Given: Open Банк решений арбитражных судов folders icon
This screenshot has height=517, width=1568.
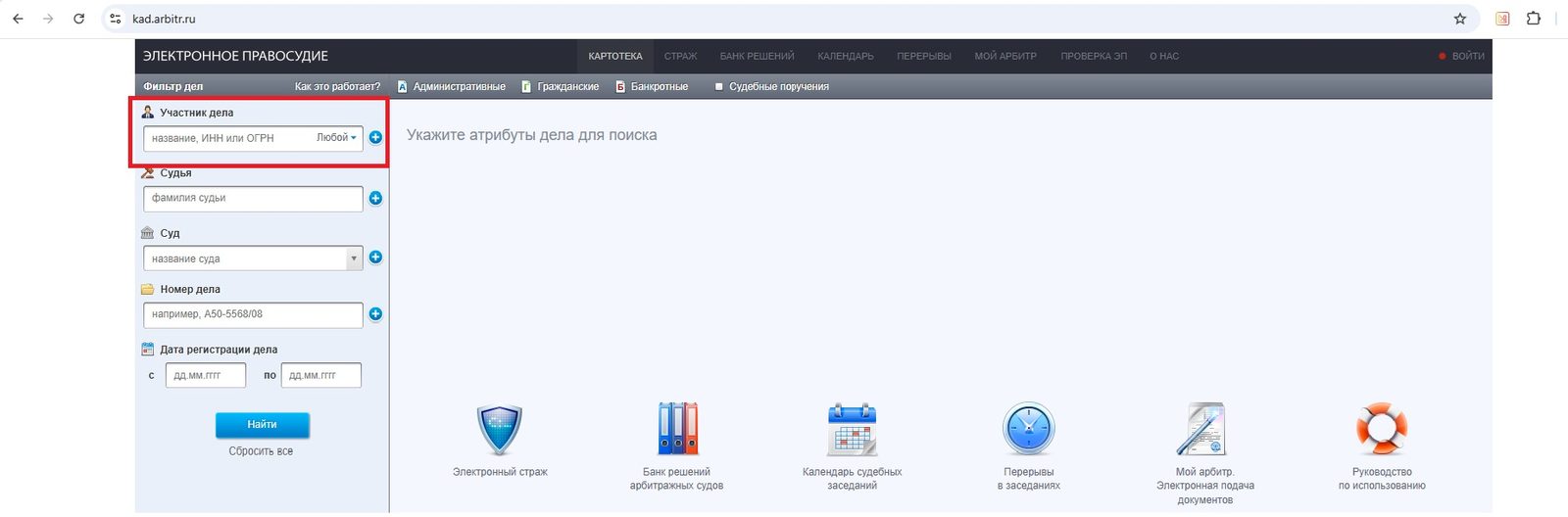Looking at the screenshot, I should tap(677, 429).
